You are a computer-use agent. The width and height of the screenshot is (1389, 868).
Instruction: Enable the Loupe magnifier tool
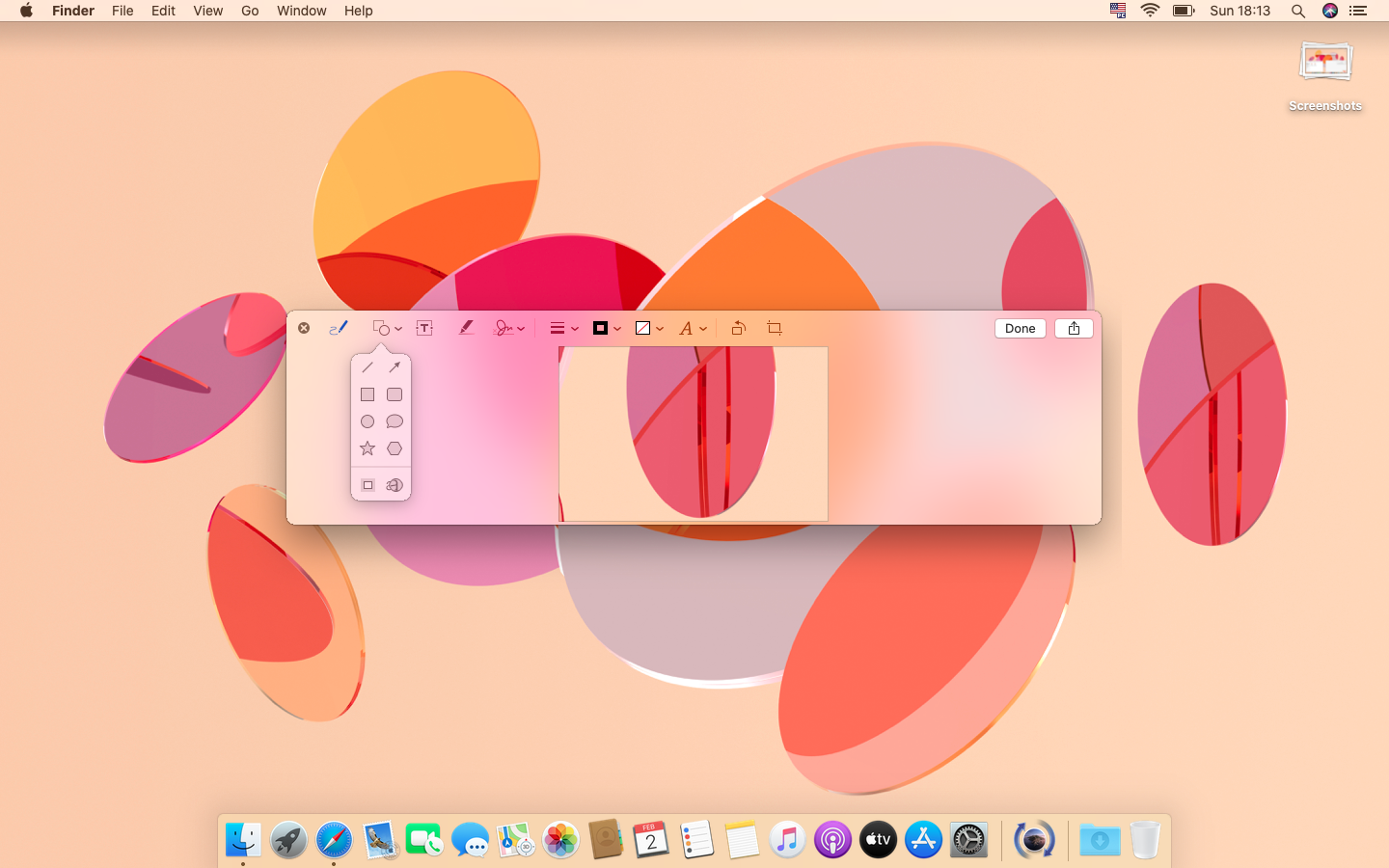tap(395, 485)
